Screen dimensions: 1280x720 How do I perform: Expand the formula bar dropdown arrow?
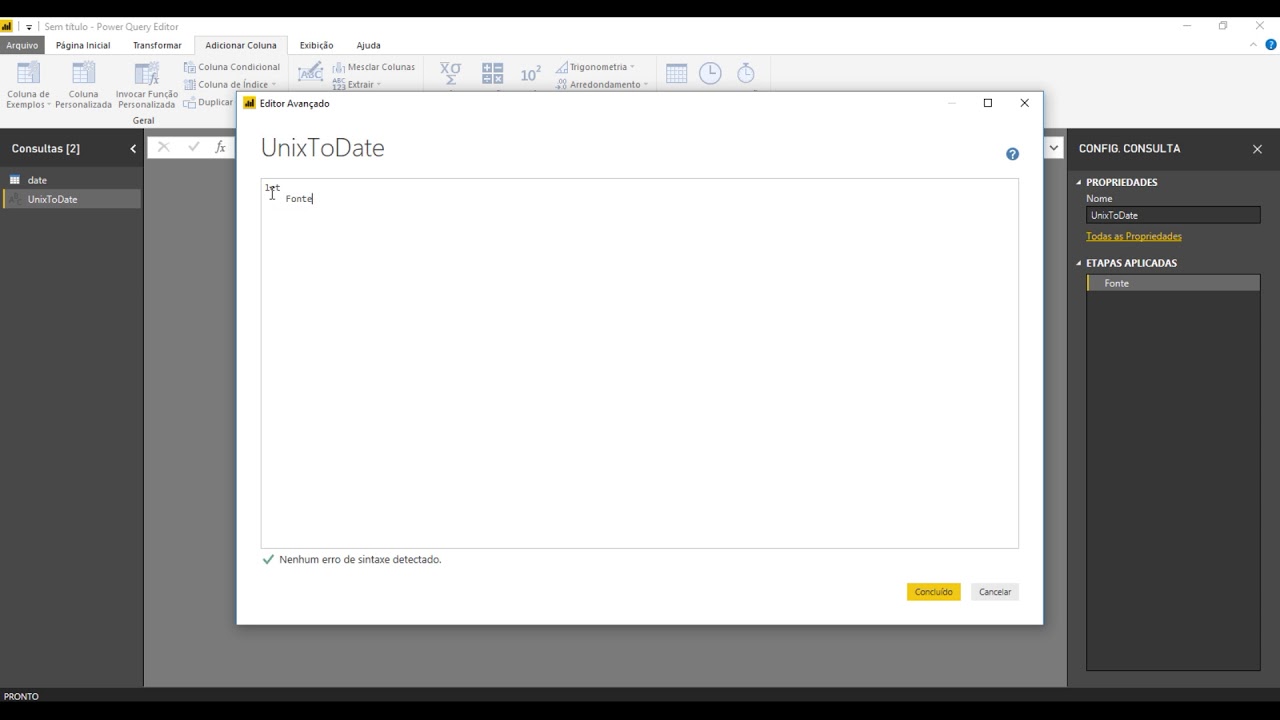point(1054,148)
